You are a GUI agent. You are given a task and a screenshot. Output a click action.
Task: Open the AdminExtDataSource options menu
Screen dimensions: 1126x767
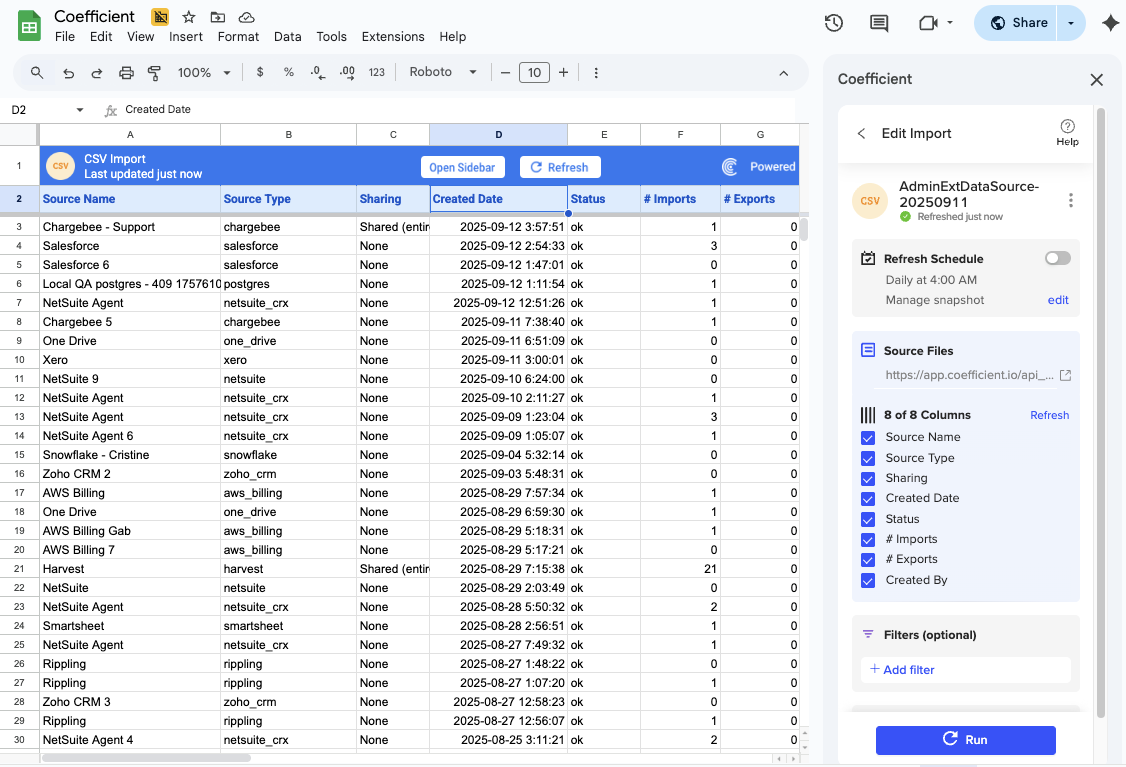(x=1070, y=199)
